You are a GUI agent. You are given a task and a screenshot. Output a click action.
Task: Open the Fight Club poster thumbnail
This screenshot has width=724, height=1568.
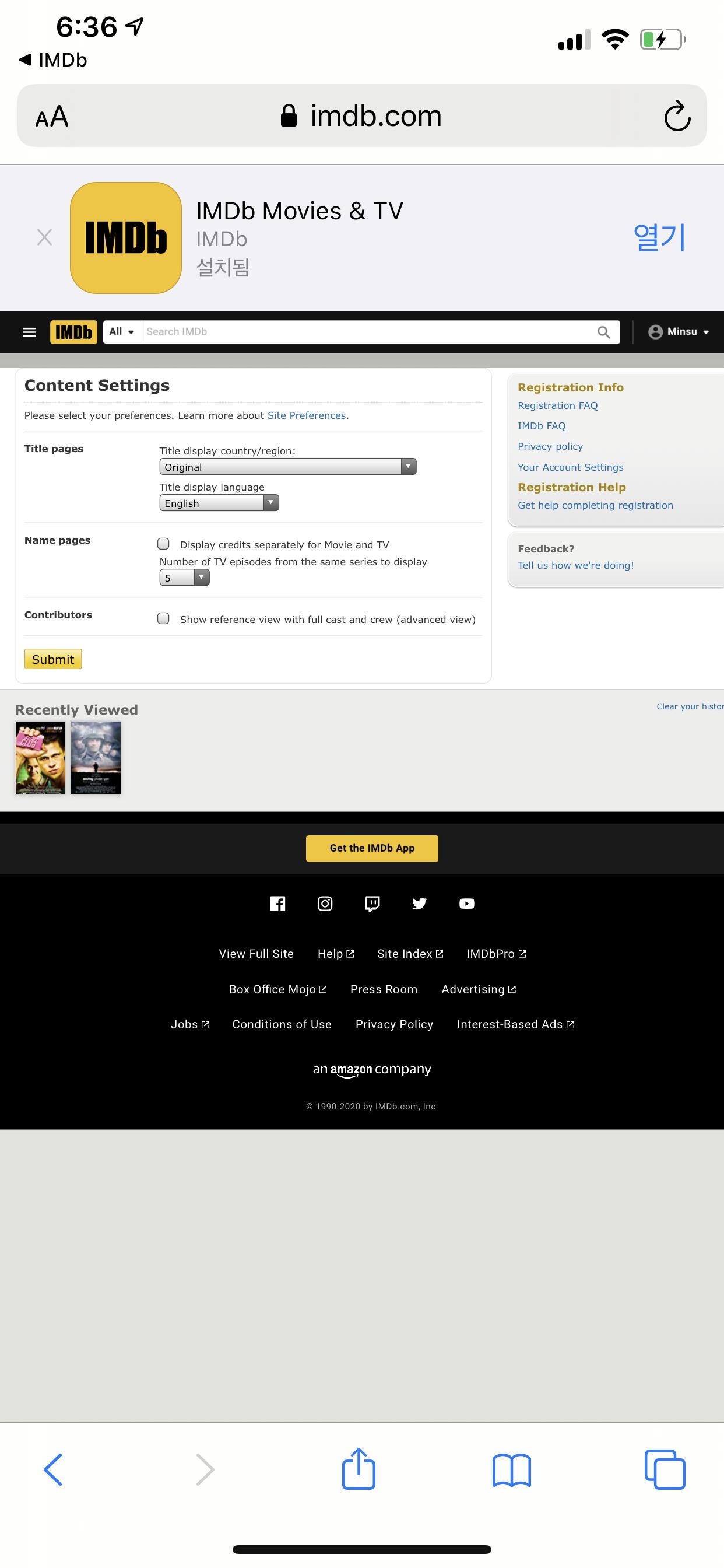point(40,758)
